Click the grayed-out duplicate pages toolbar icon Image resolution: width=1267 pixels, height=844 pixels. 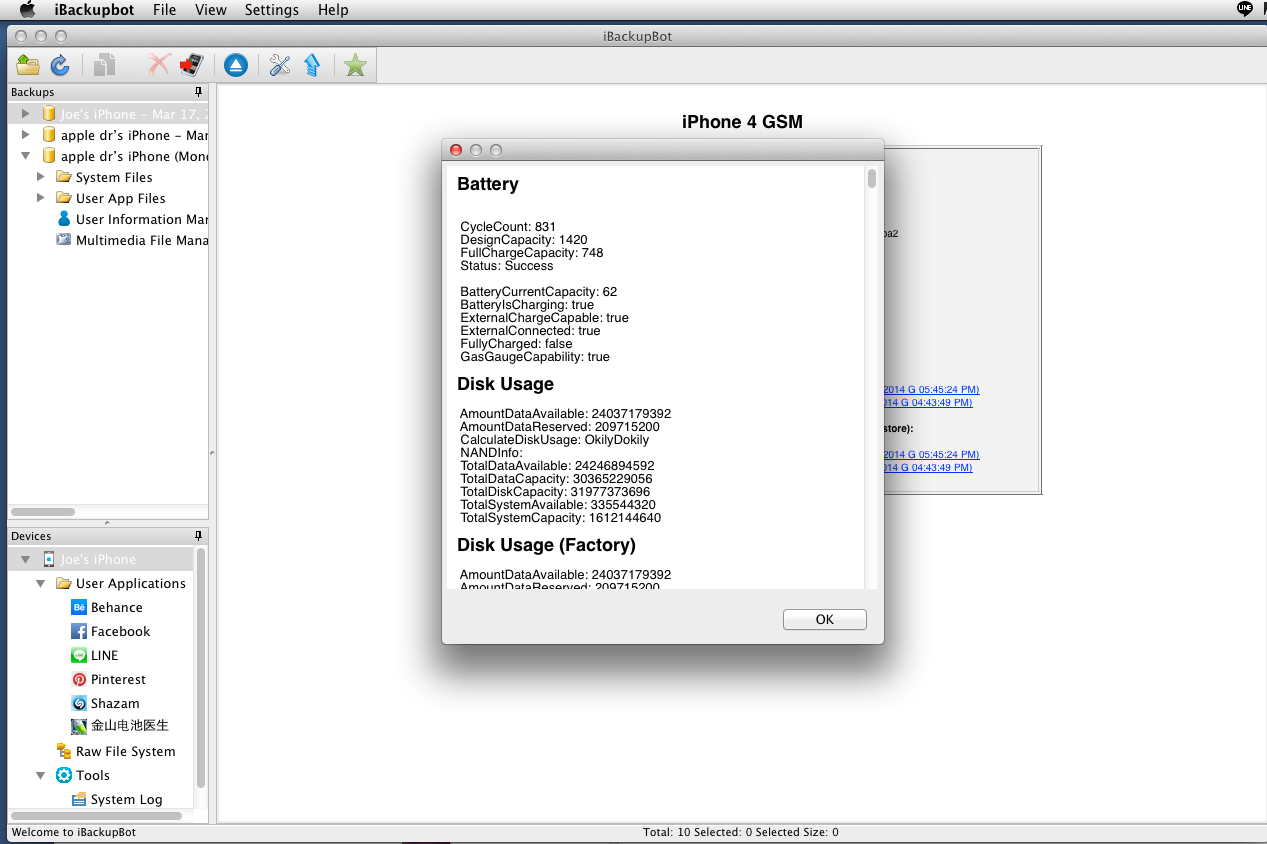(x=104, y=65)
